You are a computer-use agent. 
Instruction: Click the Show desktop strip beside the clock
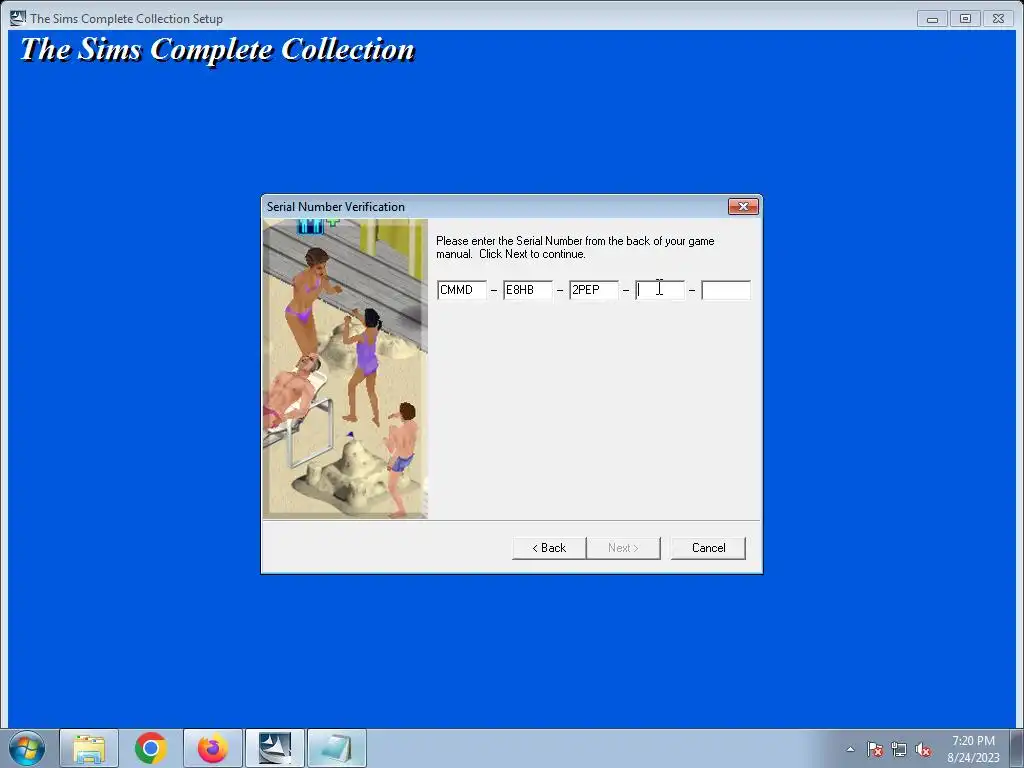[x=1018, y=748]
